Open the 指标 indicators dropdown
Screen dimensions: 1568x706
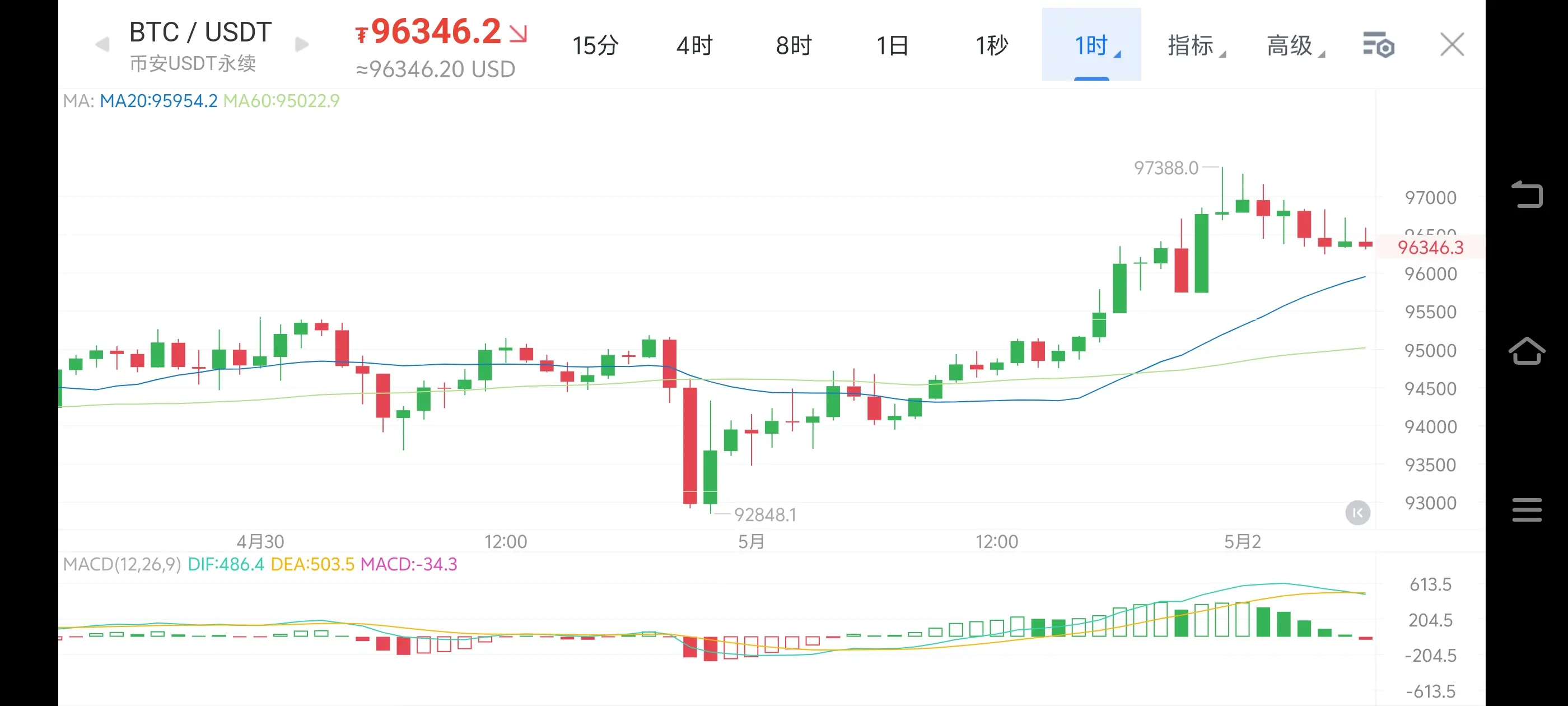[1196, 45]
